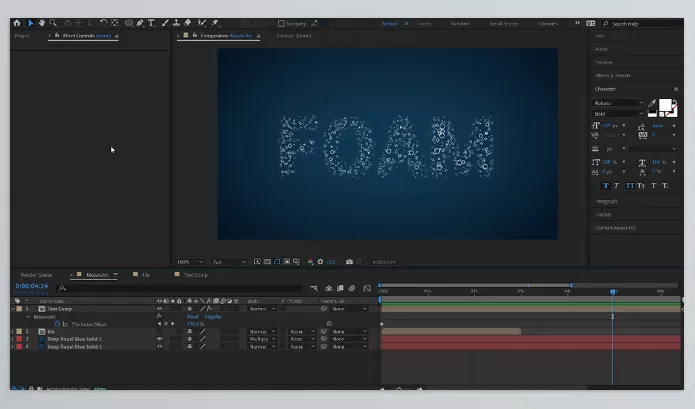Expand the Content-Aware Fill panel
695x409 pixels.
[x=615, y=228]
